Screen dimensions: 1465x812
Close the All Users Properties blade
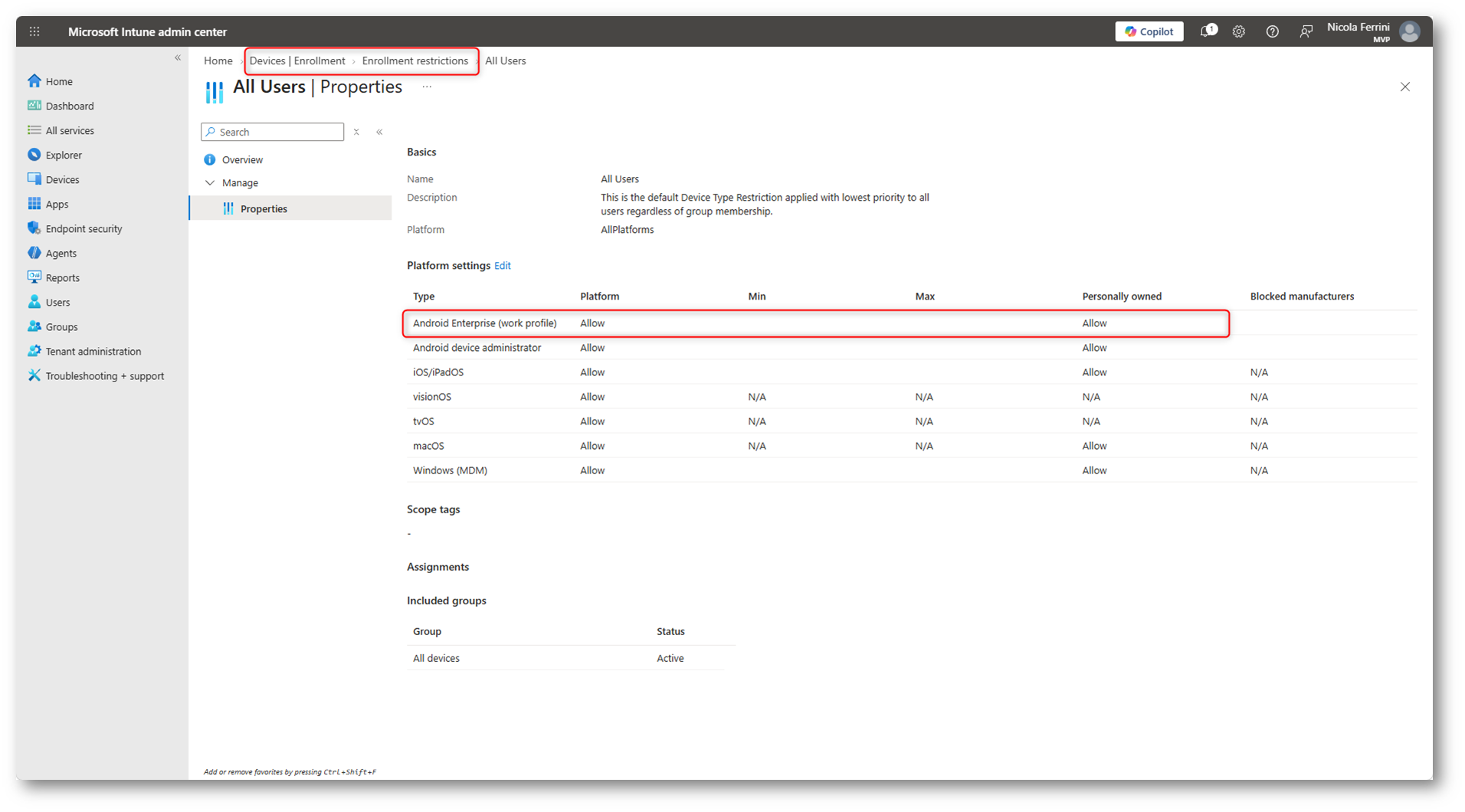coord(1405,87)
